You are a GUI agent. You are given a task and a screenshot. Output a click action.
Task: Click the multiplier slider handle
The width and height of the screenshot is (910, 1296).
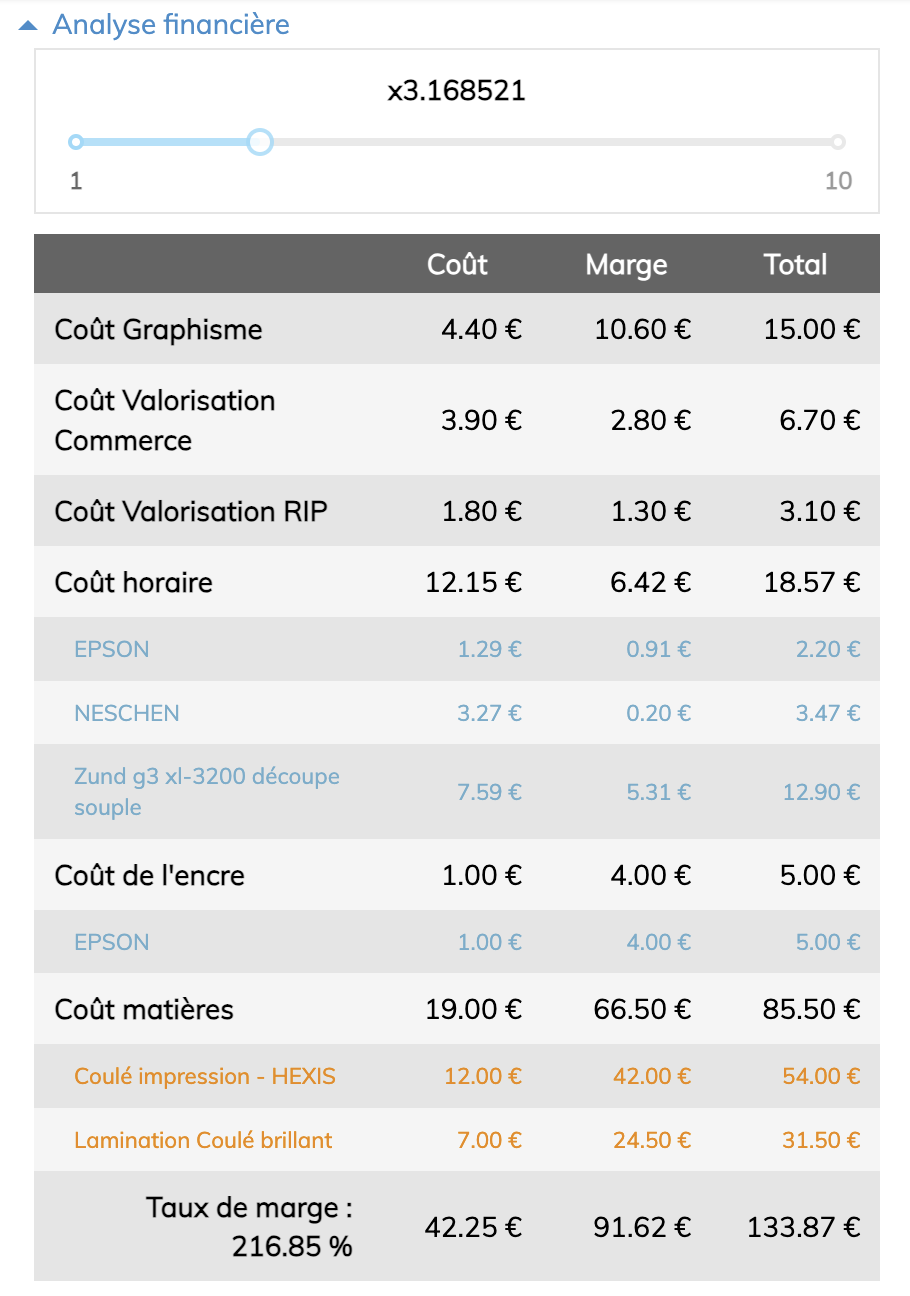coord(259,142)
